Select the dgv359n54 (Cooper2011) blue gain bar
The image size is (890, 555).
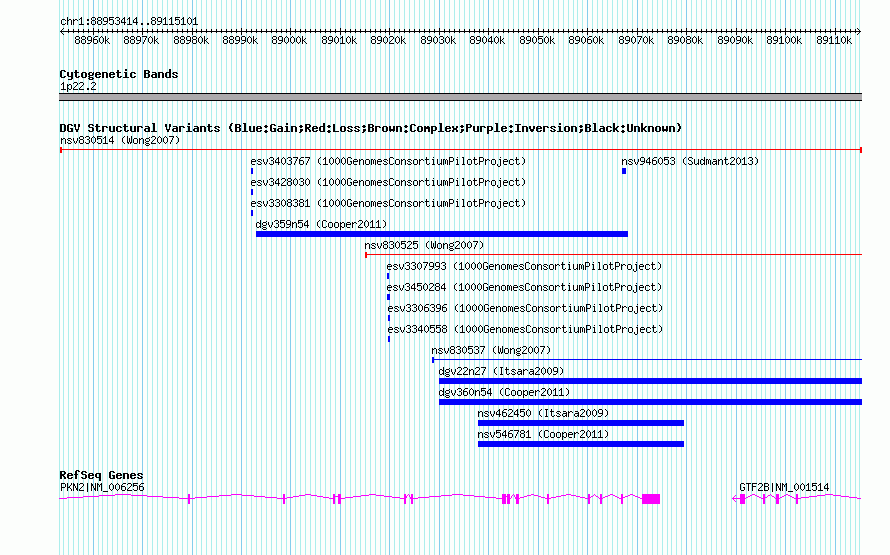[x=442, y=234]
